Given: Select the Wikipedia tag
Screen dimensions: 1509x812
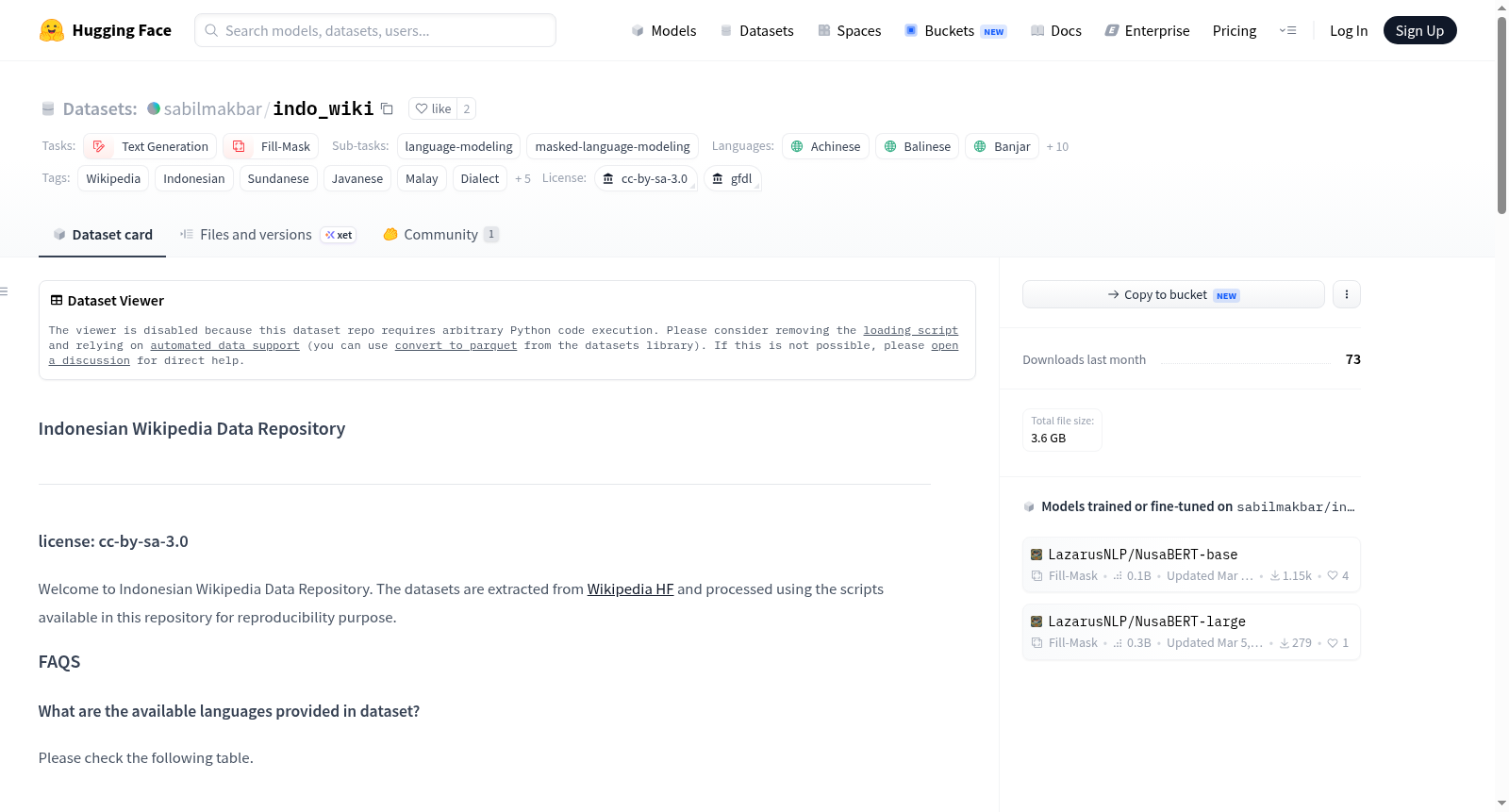Looking at the screenshot, I should click(x=113, y=178).
